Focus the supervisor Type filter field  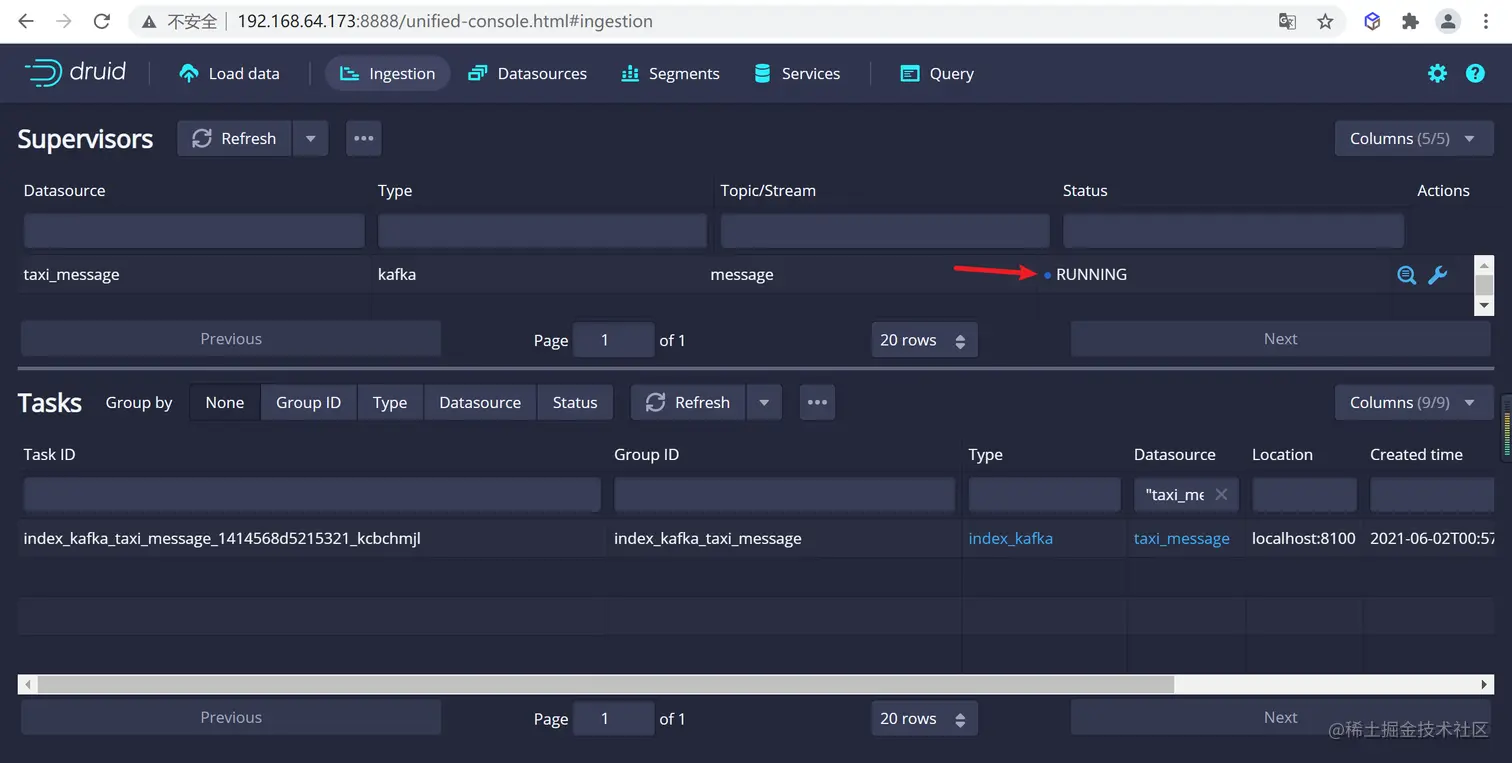(542, 231)
